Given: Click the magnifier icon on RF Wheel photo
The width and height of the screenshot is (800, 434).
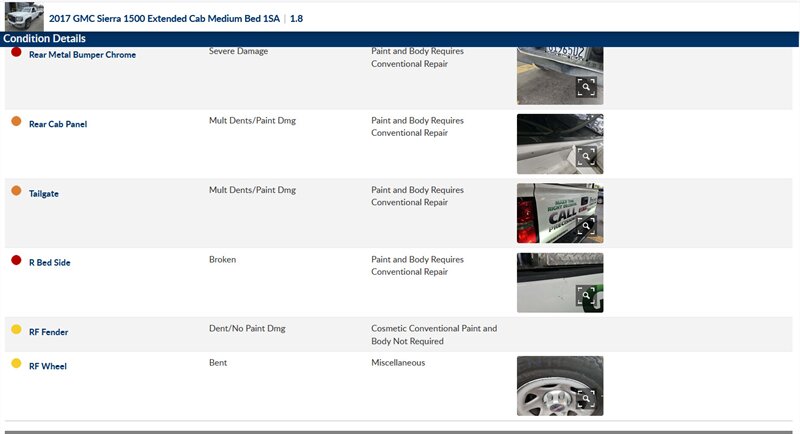Looking at the screenshot, I should coord(587,399).
